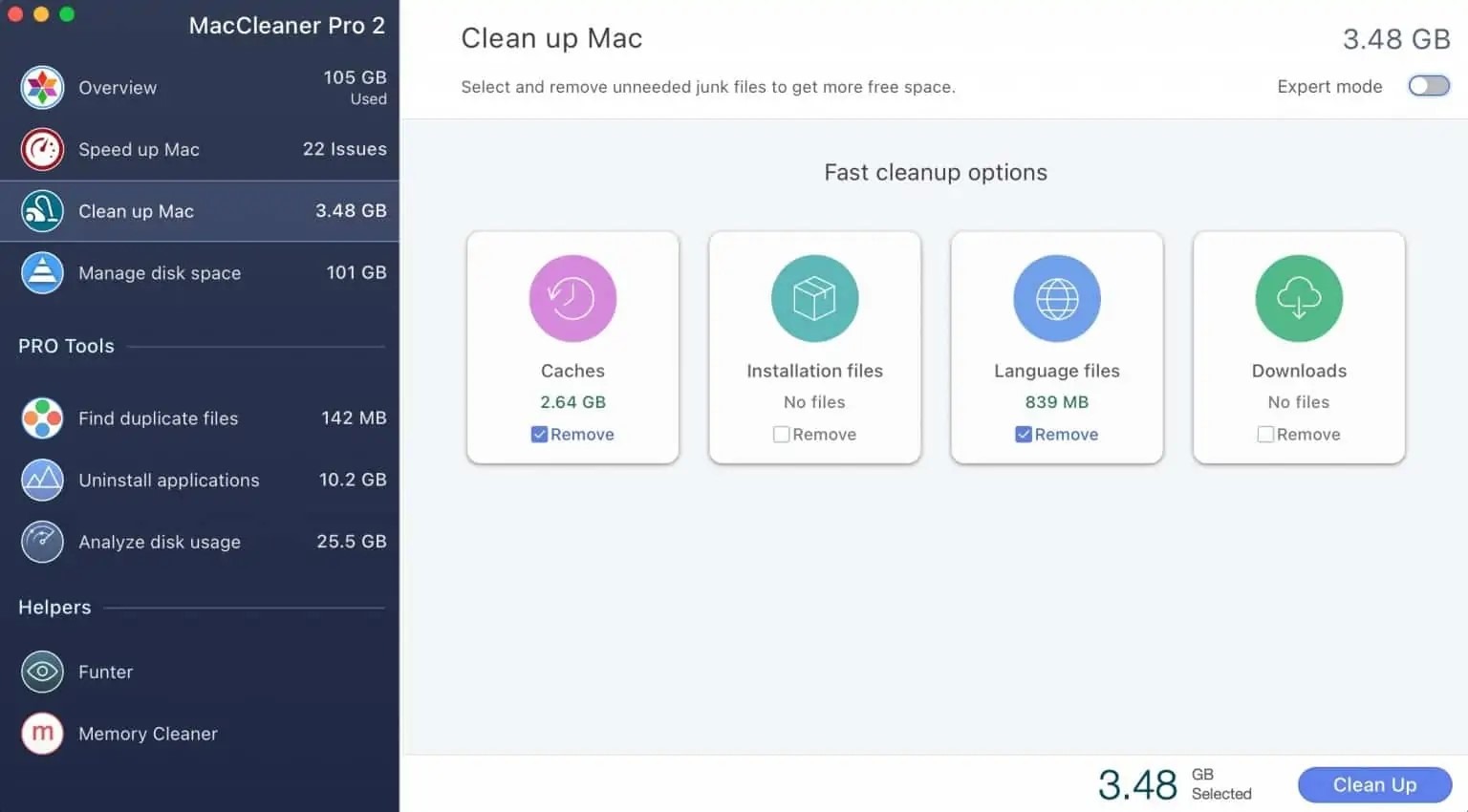Click the Expert mode label
The height and width of the screenshot is (812, 1468).
coord(1329,87)
